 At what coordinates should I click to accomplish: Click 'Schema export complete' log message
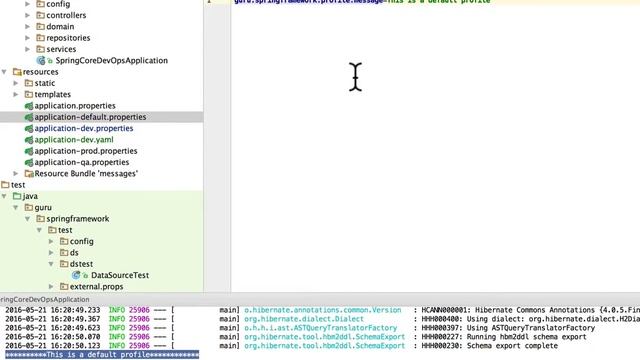[x=511, y=346]
